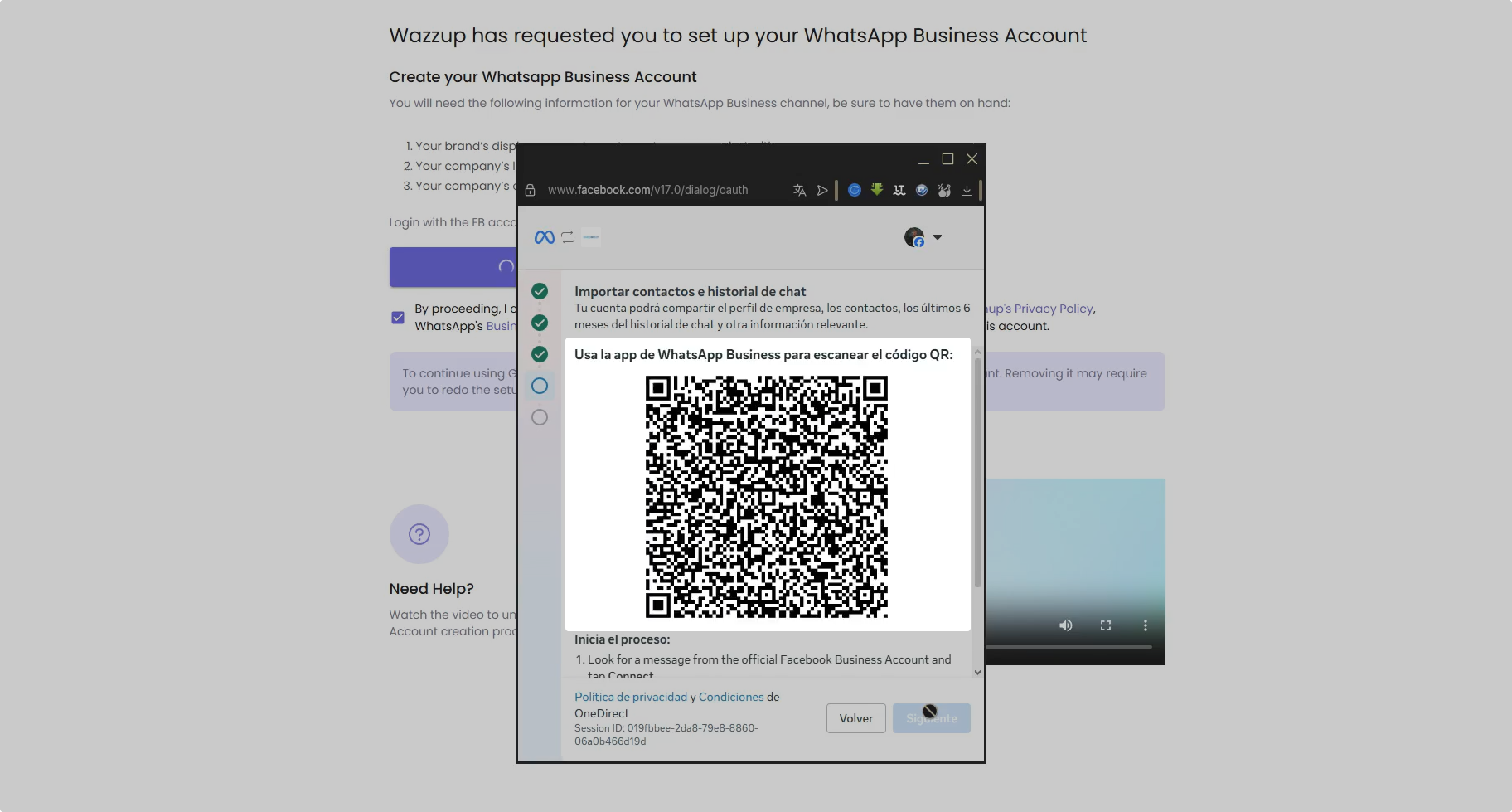Open the Condiciones link
Image resolution: width=1512 pixels, height=812 pixels.
tap(731, 697)
